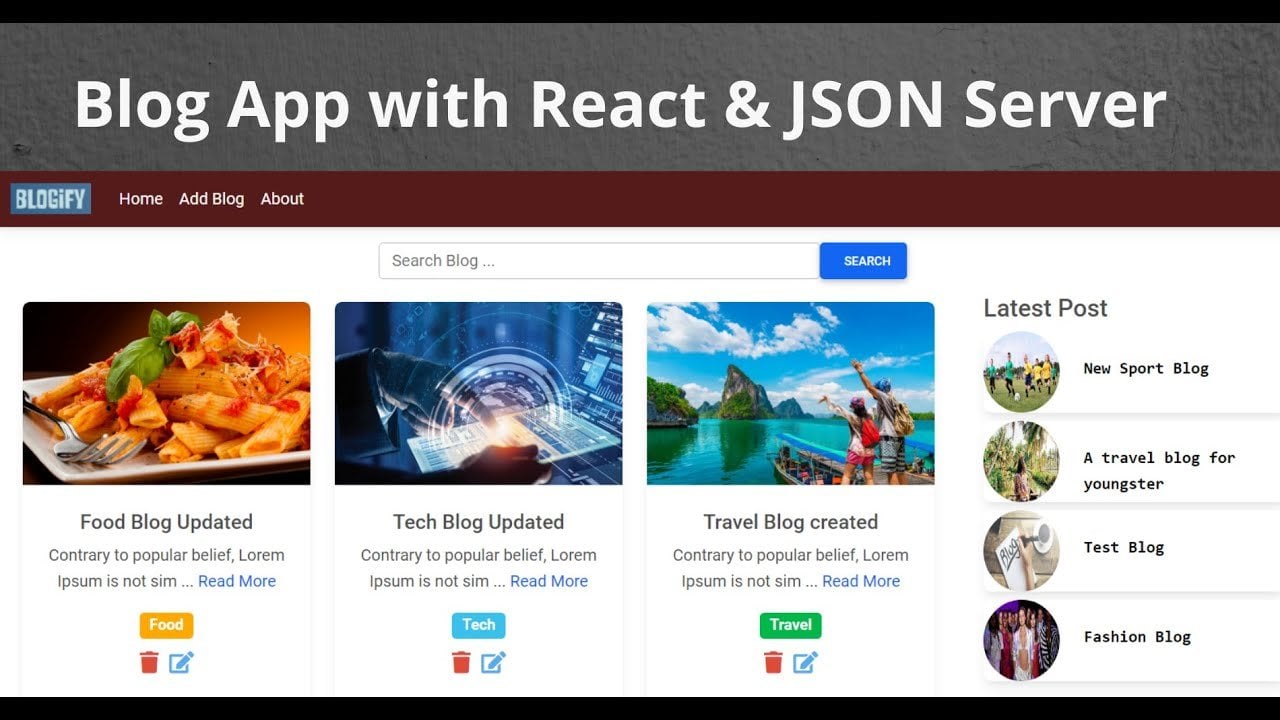Read more of the Travel Blog
Viewport: 1280px width, 720px height.
click(x=861, y=581)
